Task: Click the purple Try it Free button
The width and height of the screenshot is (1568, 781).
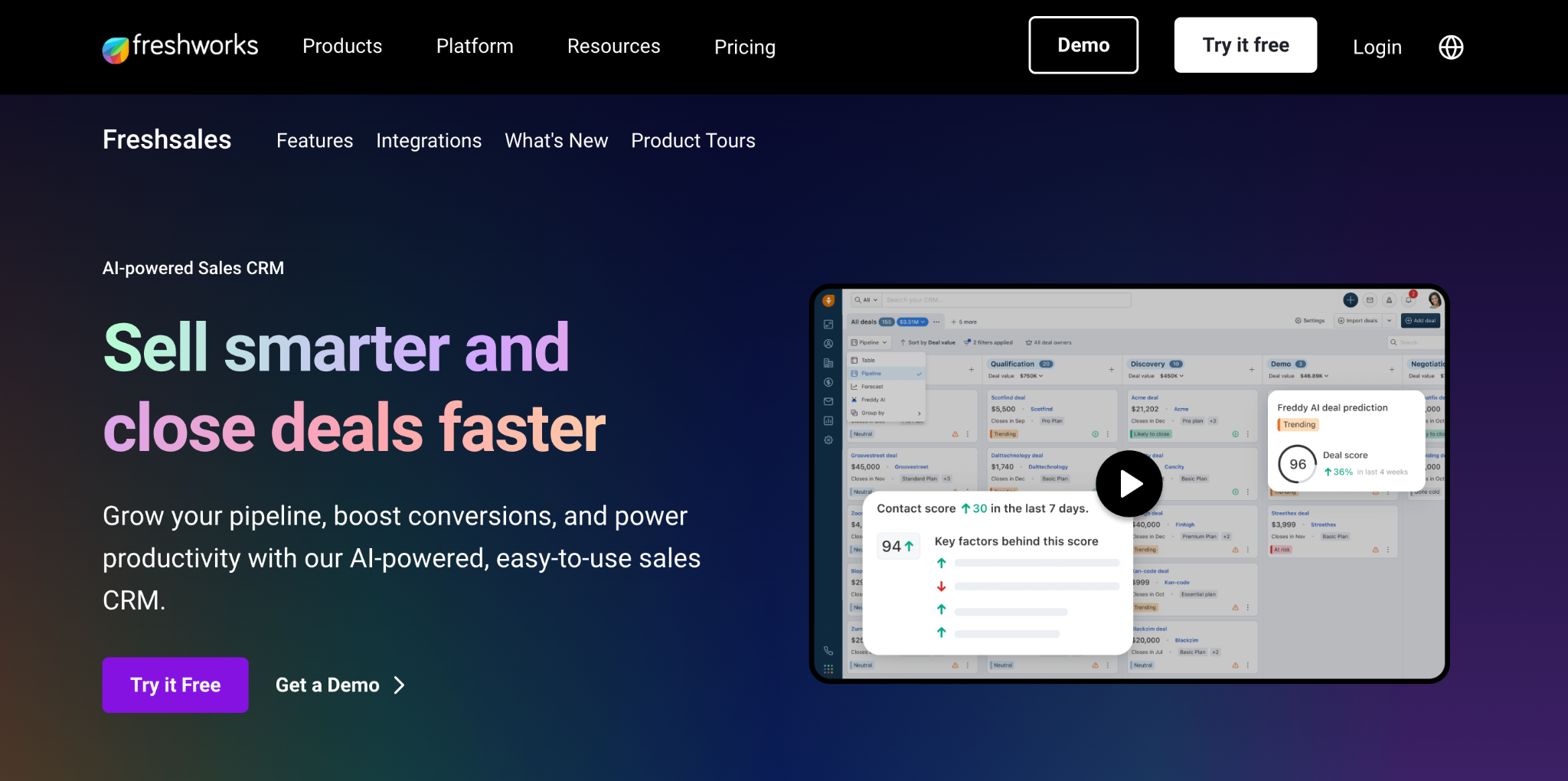Action: click(x=175, y=685)
